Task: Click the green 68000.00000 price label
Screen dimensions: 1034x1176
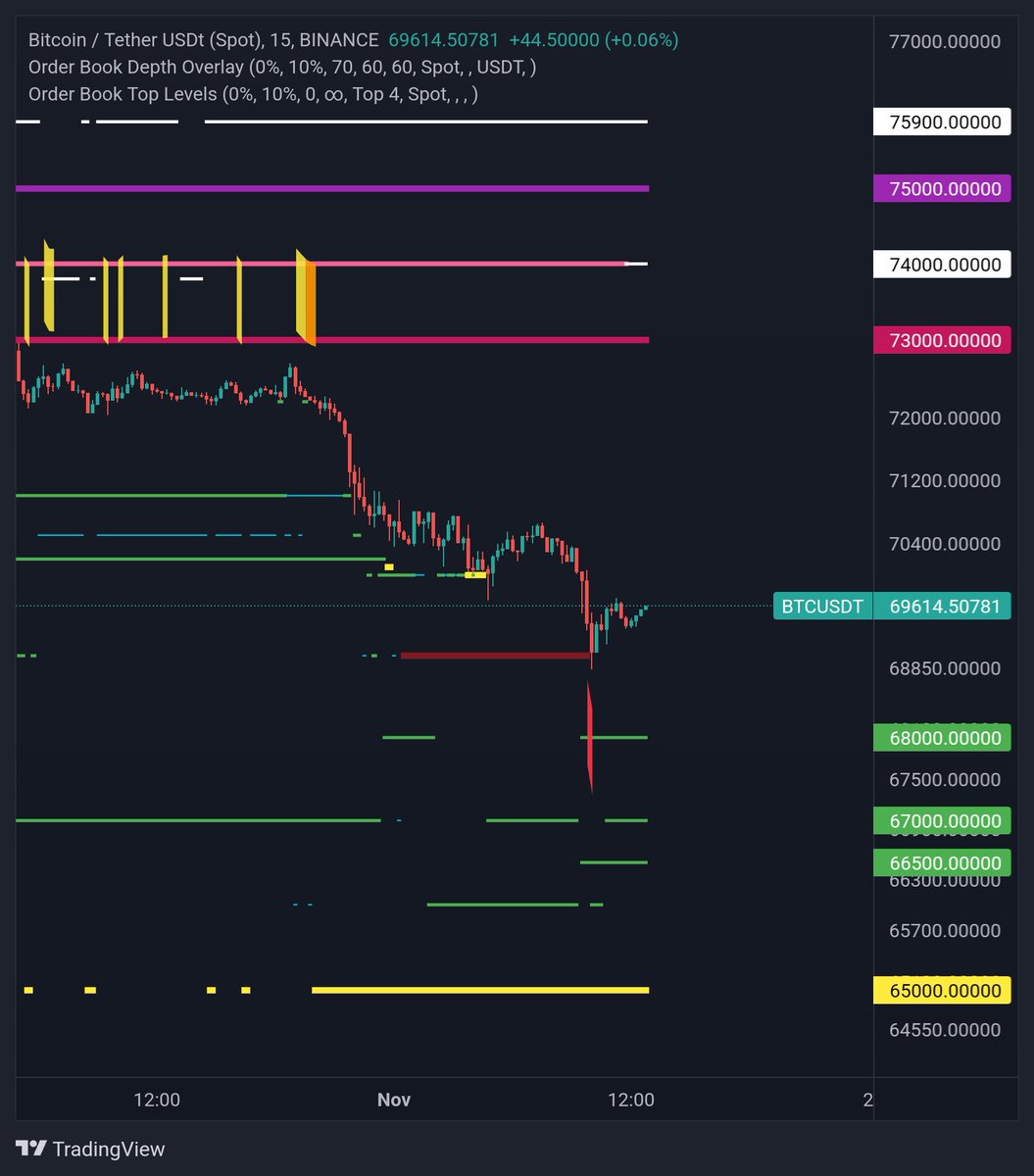Action: coord(941,739)
